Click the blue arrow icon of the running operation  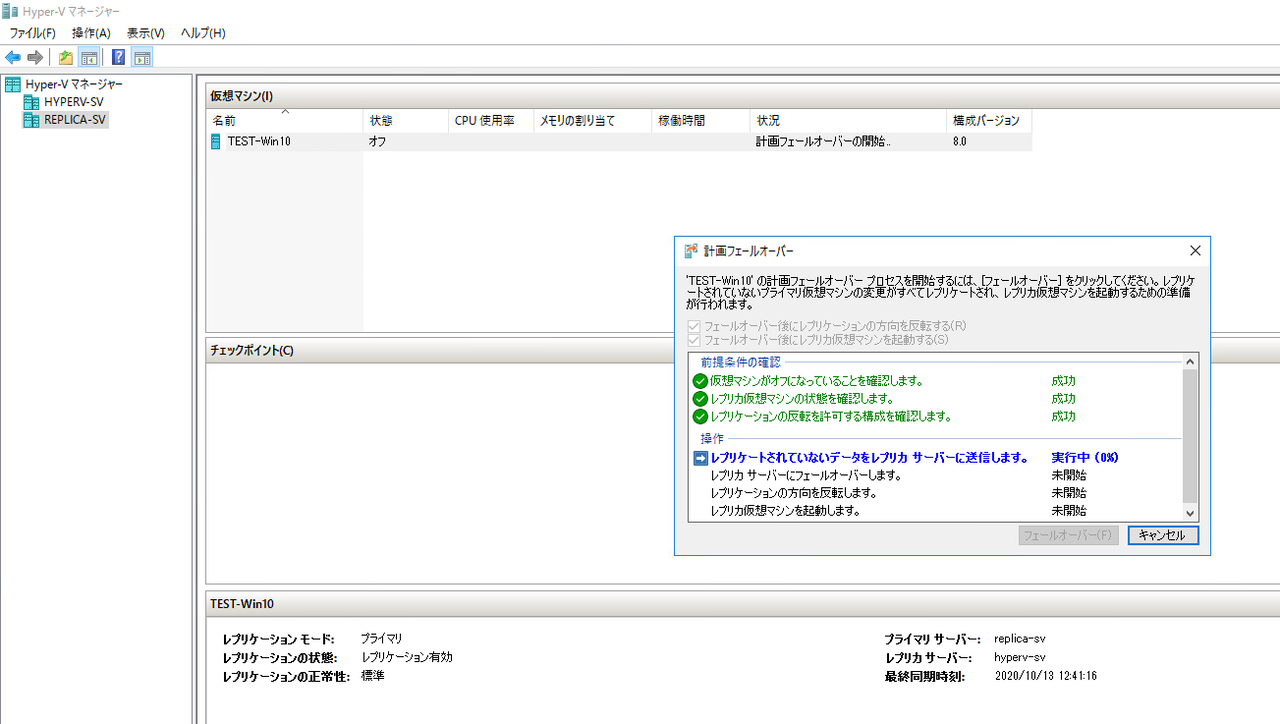(700, 458)
